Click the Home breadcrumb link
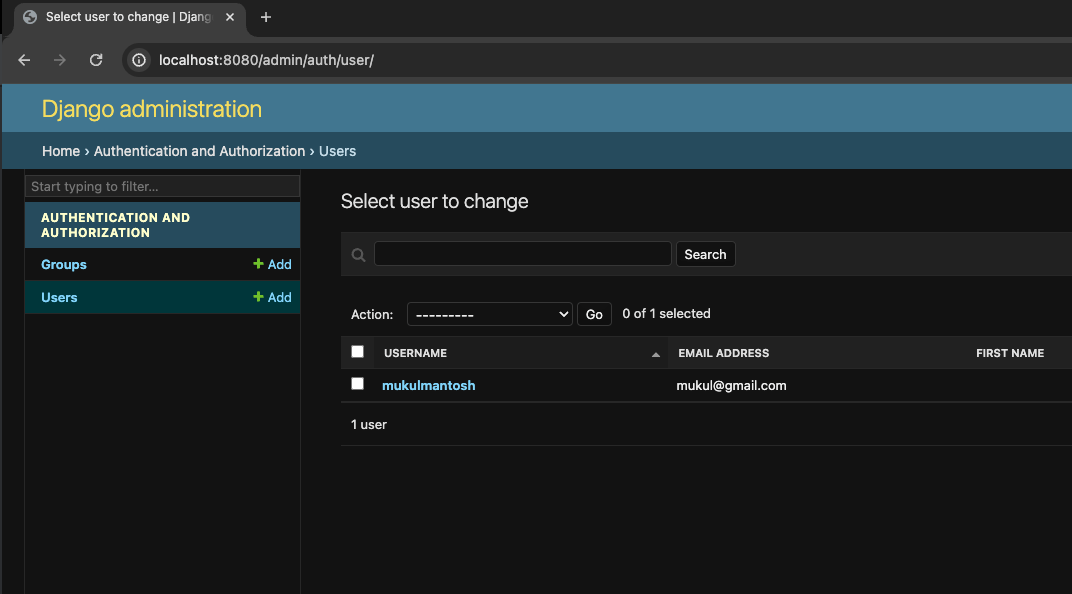Viewport: 1072px width, 594px height. pyautogui.click(x=61, y=151)
